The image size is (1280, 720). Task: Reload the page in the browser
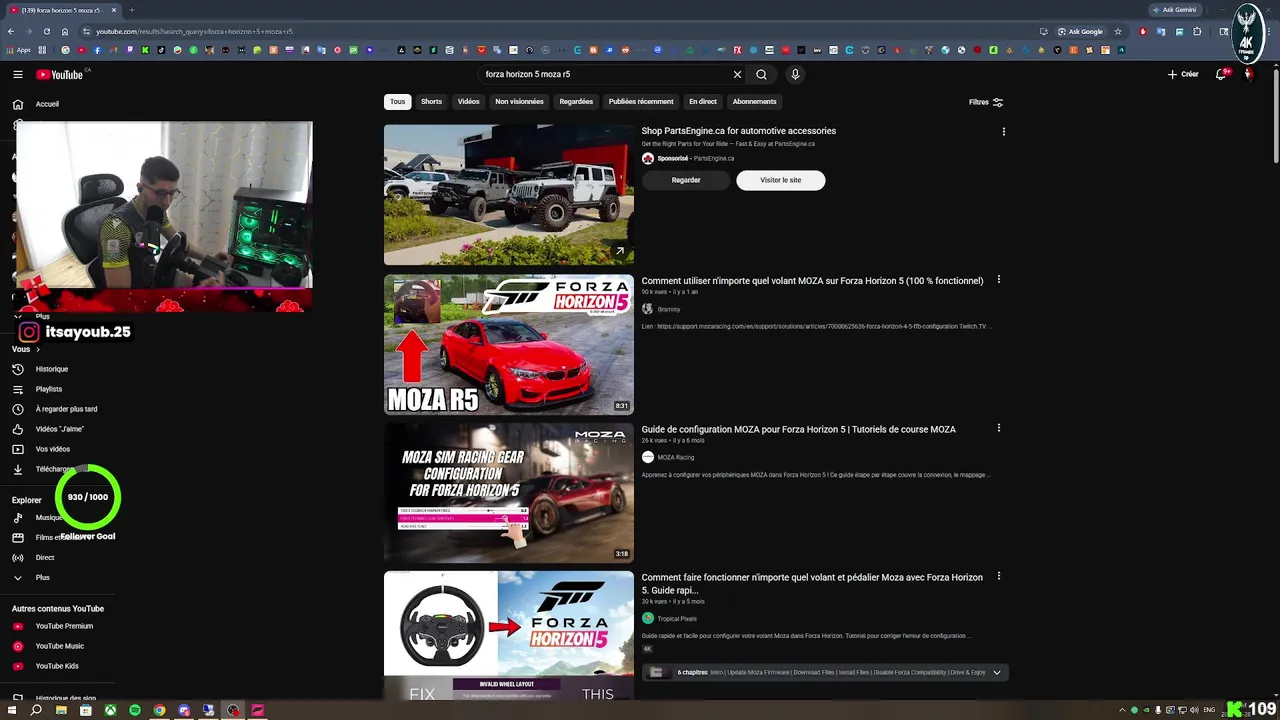point(47,31)
